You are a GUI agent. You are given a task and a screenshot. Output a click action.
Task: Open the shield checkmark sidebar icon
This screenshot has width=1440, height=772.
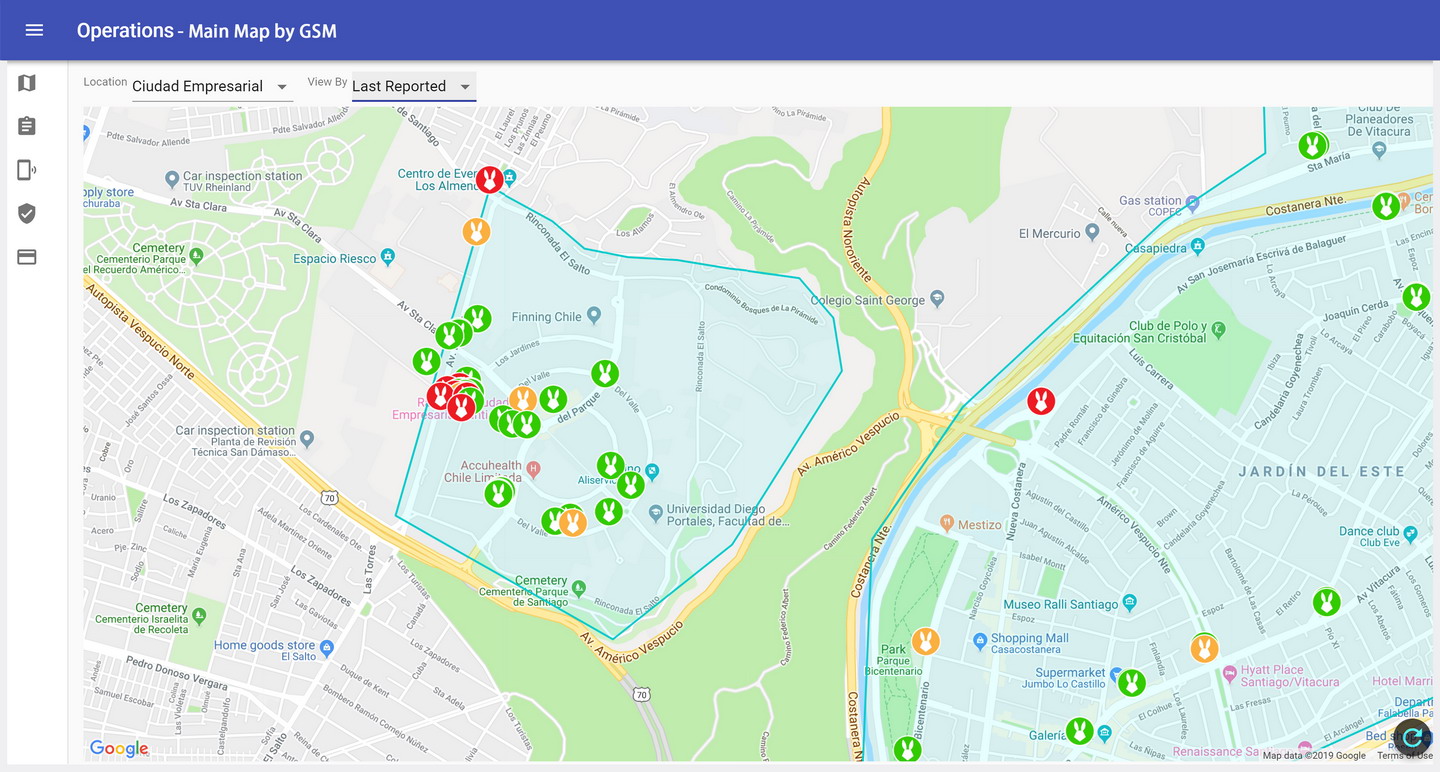(x=27, y=213)
